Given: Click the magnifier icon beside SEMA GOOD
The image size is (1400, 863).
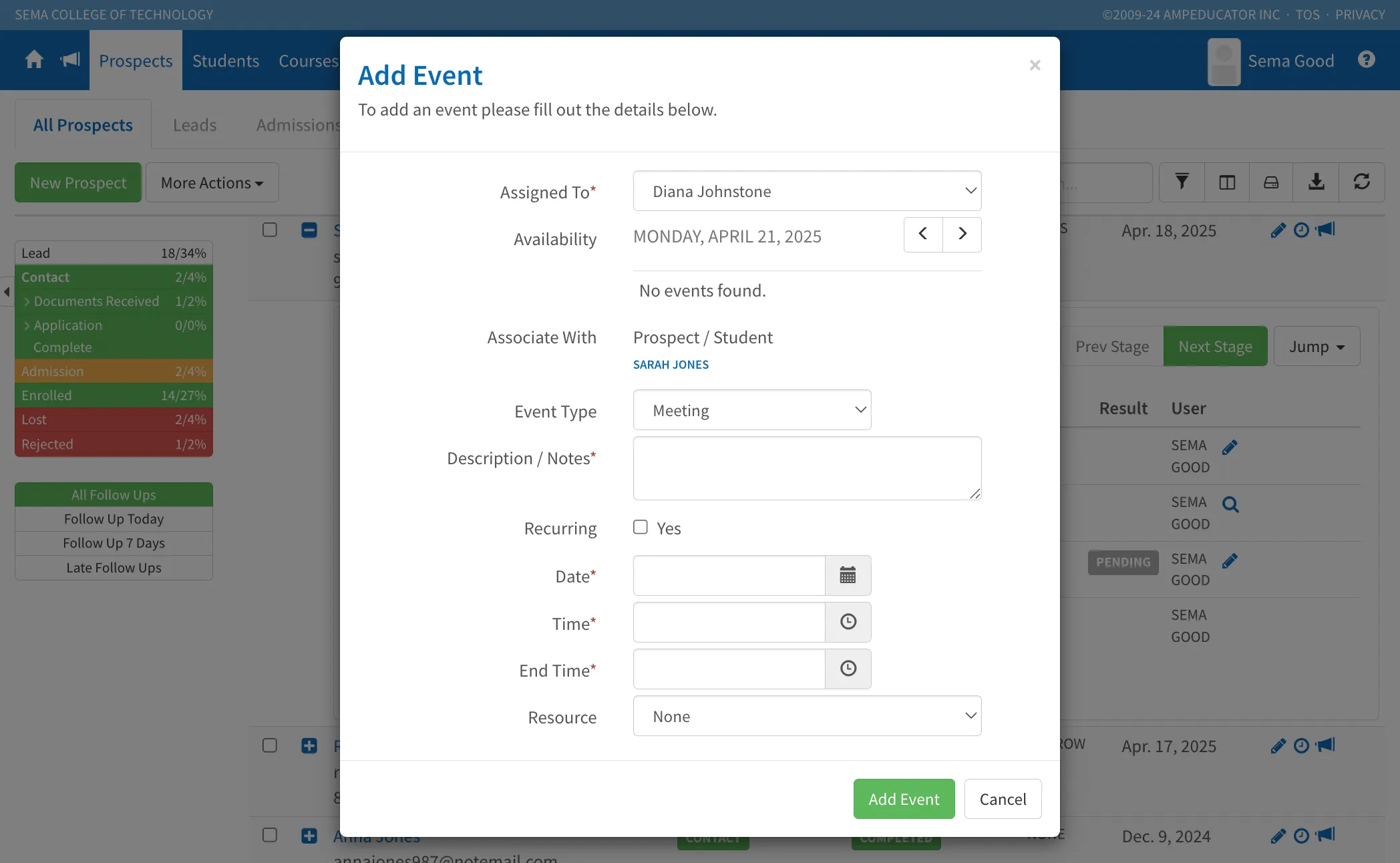Looking at the screenshot, I should 1230,505.
